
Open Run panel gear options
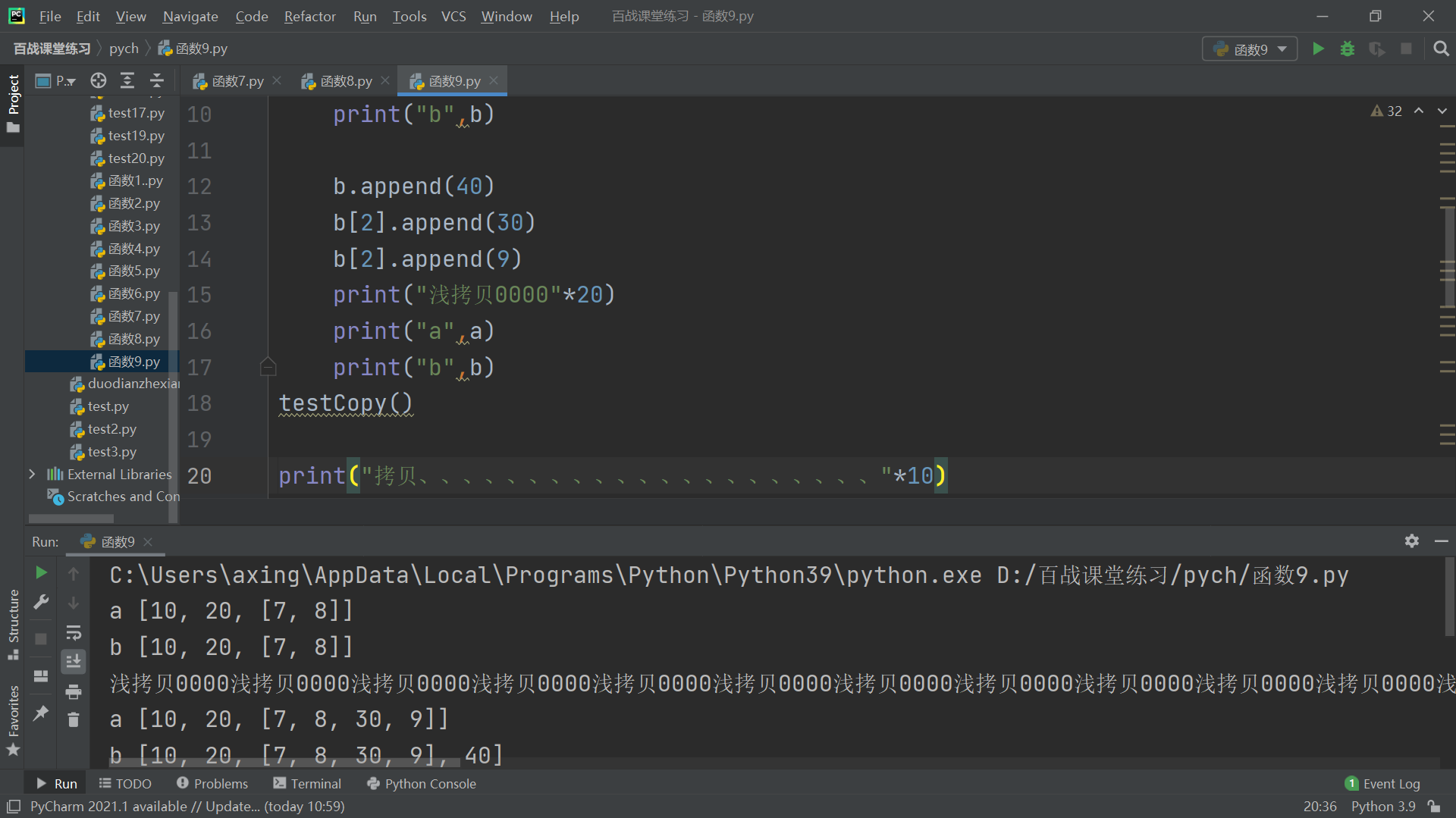[x=1411, y=541]
